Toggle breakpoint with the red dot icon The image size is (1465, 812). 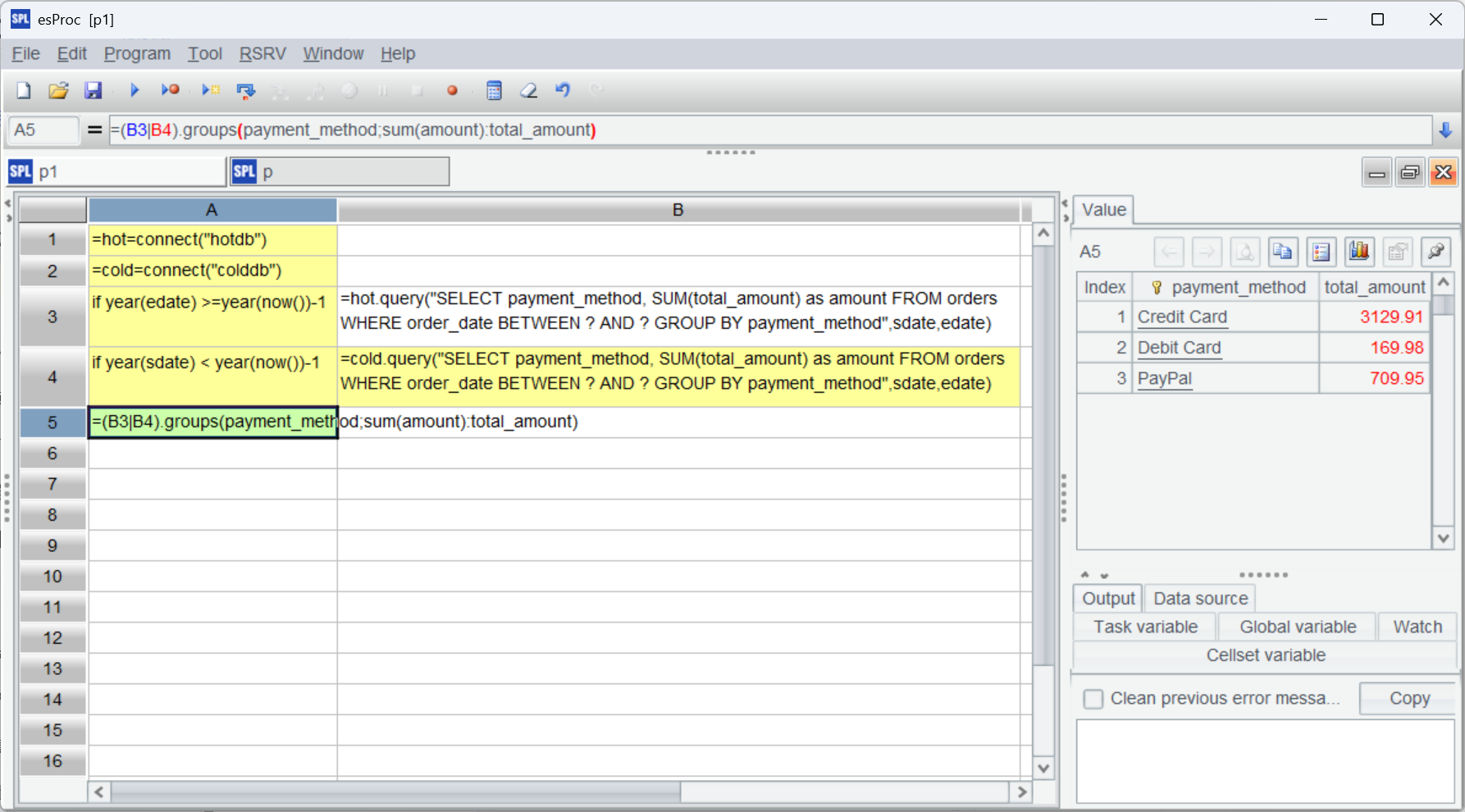coord(452,90)
